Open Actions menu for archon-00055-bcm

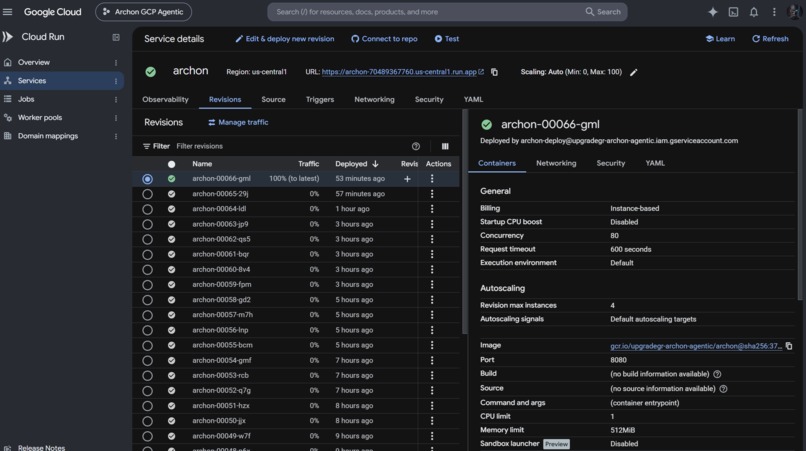click(432, 345)
